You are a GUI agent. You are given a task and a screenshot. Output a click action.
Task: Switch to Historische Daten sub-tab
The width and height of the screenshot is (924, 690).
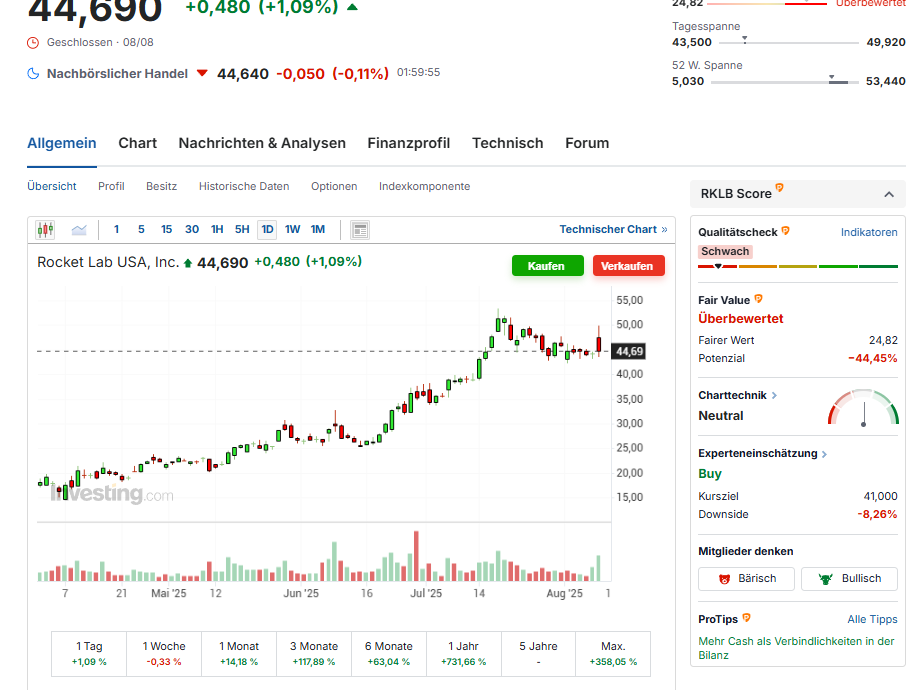(244, 186)
